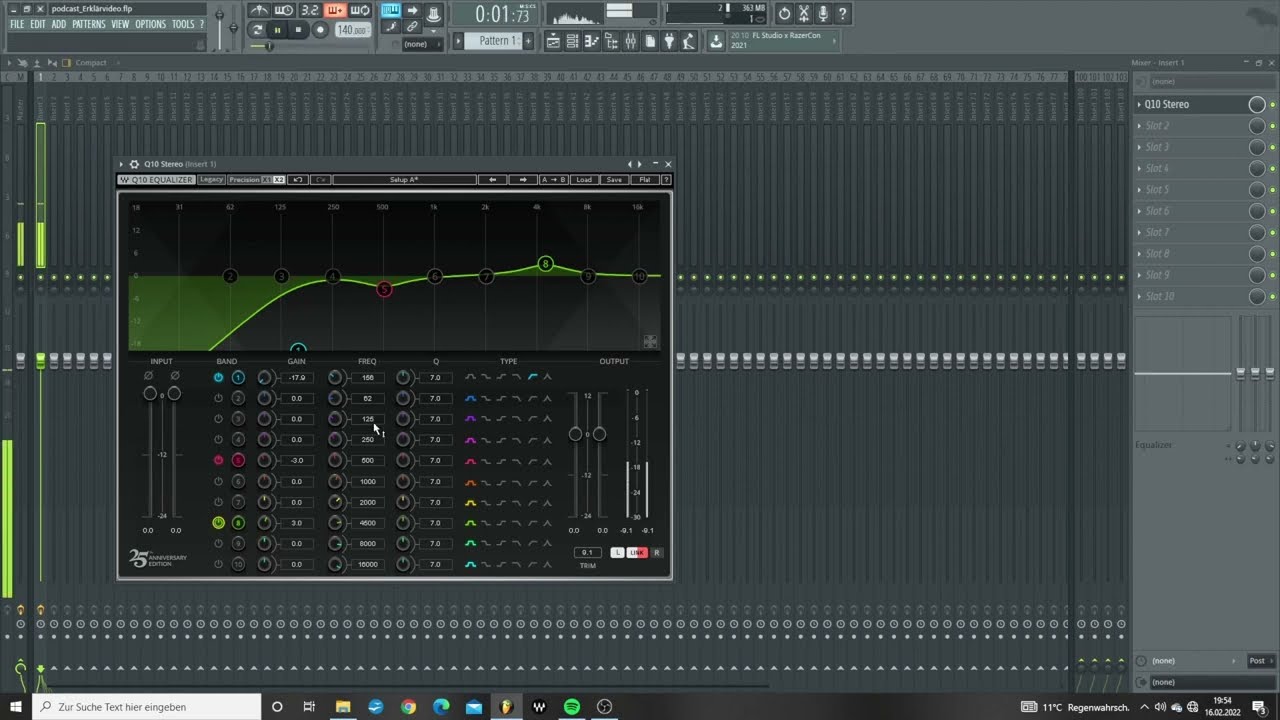Screen dimensions: 1280x720
Task: Open the PATTERNS menu
Action: click(x=89, y=24)
